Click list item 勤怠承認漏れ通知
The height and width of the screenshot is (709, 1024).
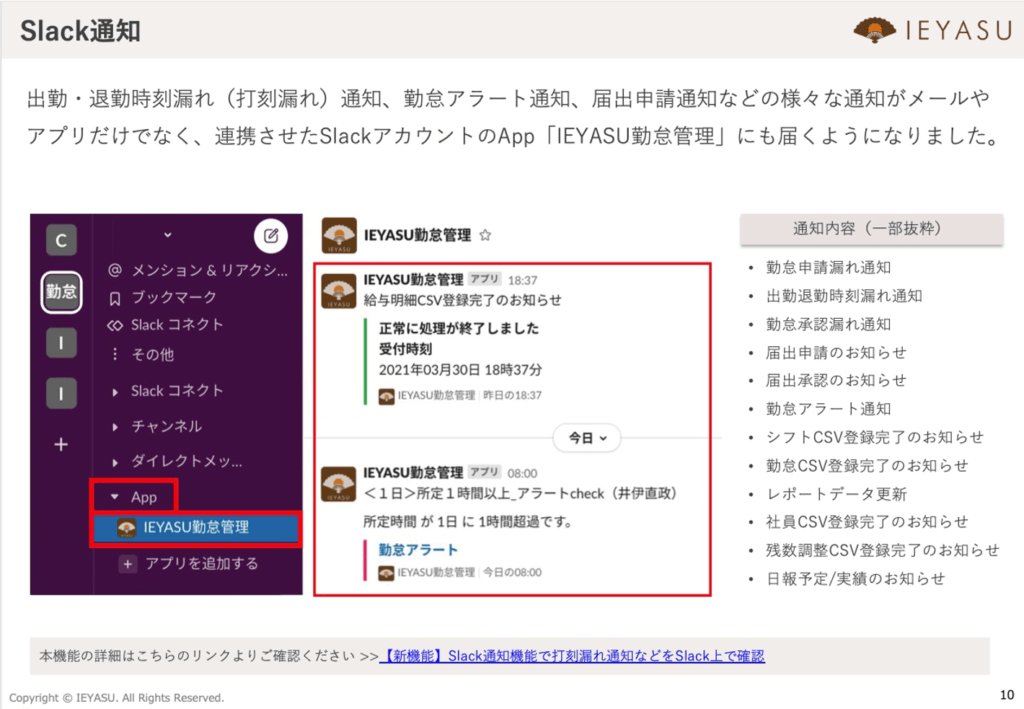point(828,324)
